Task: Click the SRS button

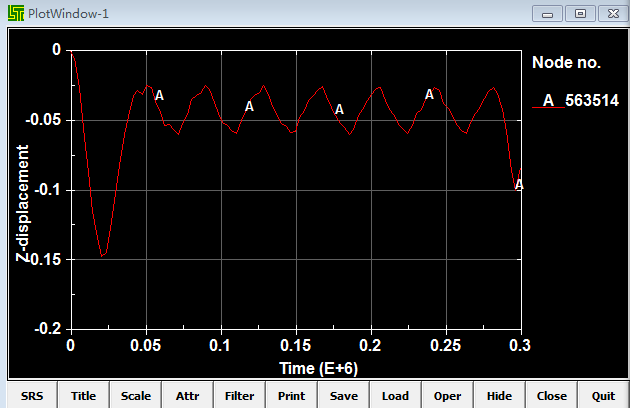Action: coord(32,396)
